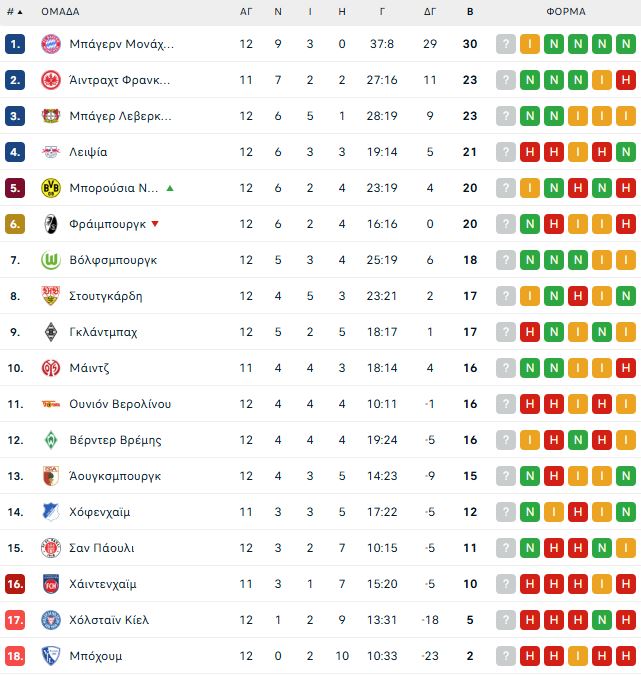Open the Bayern Munich club logo
This screenshot has height=675, width=641.
pyautogui.click(x=51, y=44)
